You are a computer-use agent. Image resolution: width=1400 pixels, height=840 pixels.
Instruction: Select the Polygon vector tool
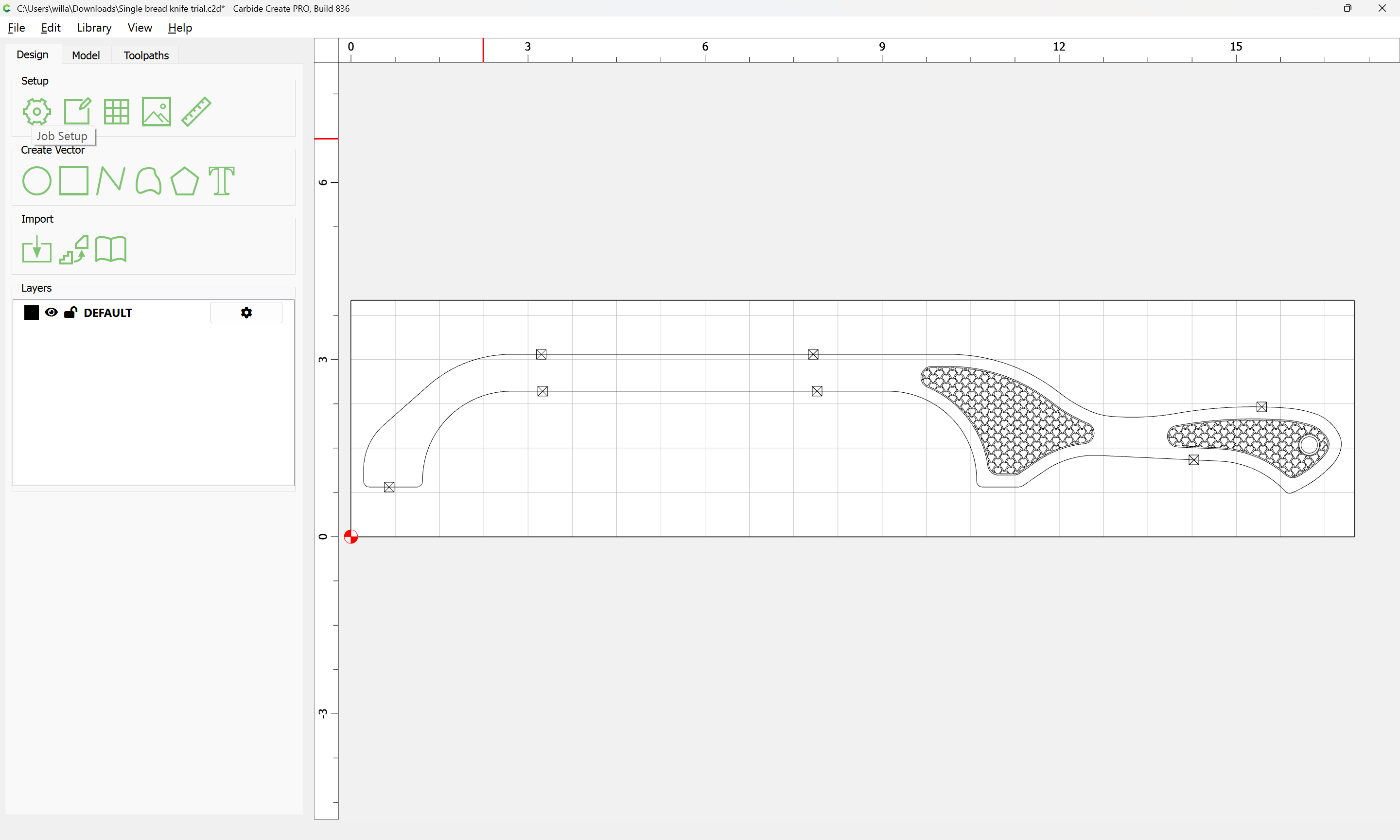(x=184, y=181)
